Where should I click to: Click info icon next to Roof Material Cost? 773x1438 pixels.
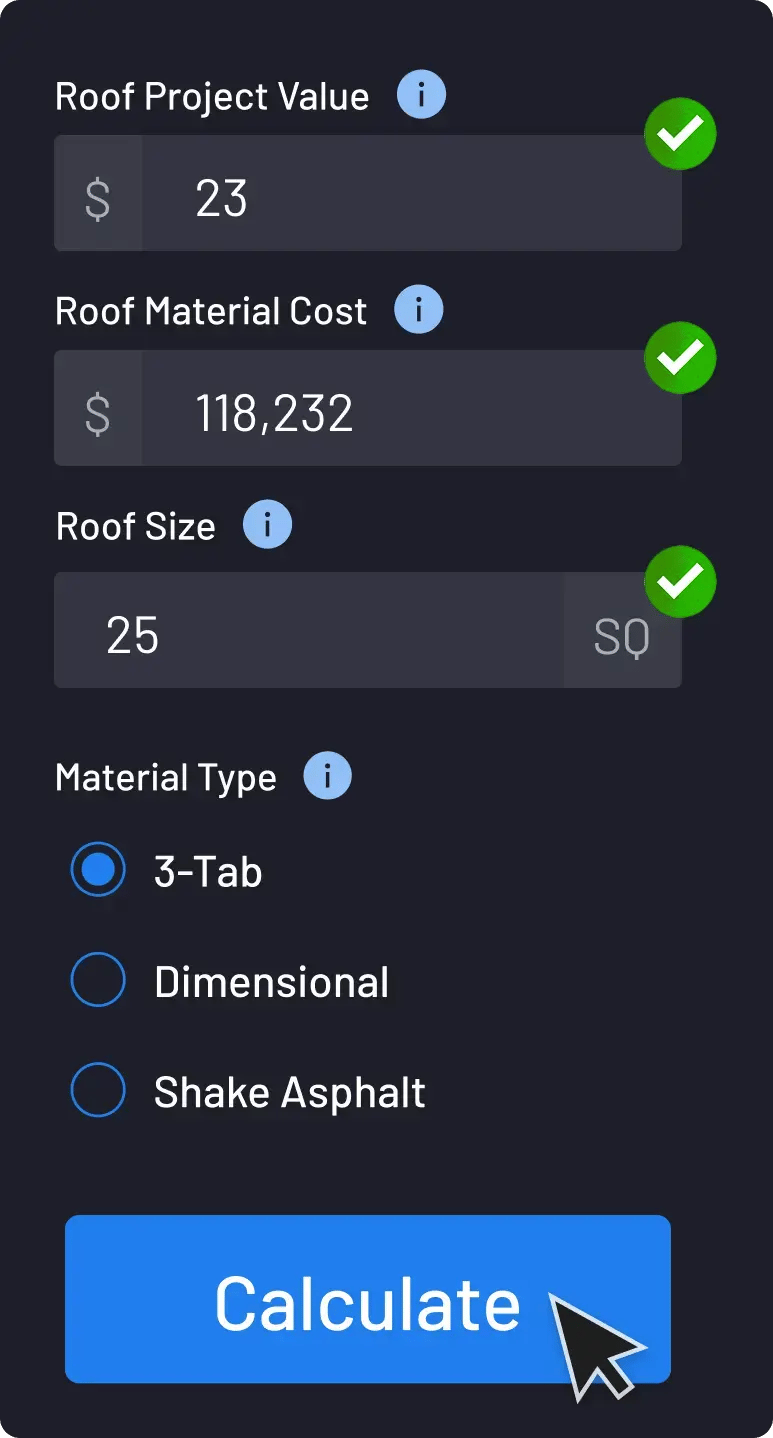click(x=419, y=310)
